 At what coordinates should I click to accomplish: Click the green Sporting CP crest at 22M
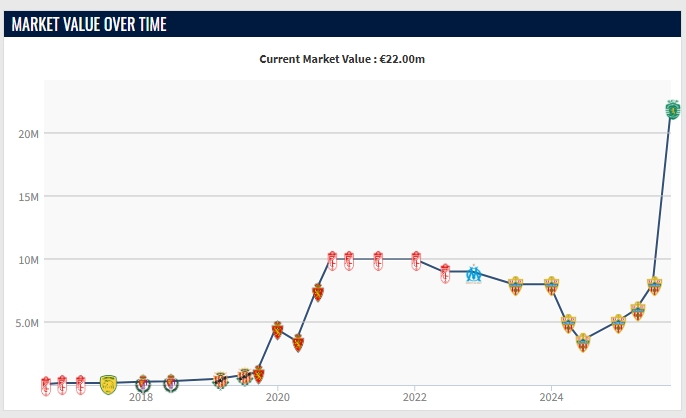(x=673, y=108)
